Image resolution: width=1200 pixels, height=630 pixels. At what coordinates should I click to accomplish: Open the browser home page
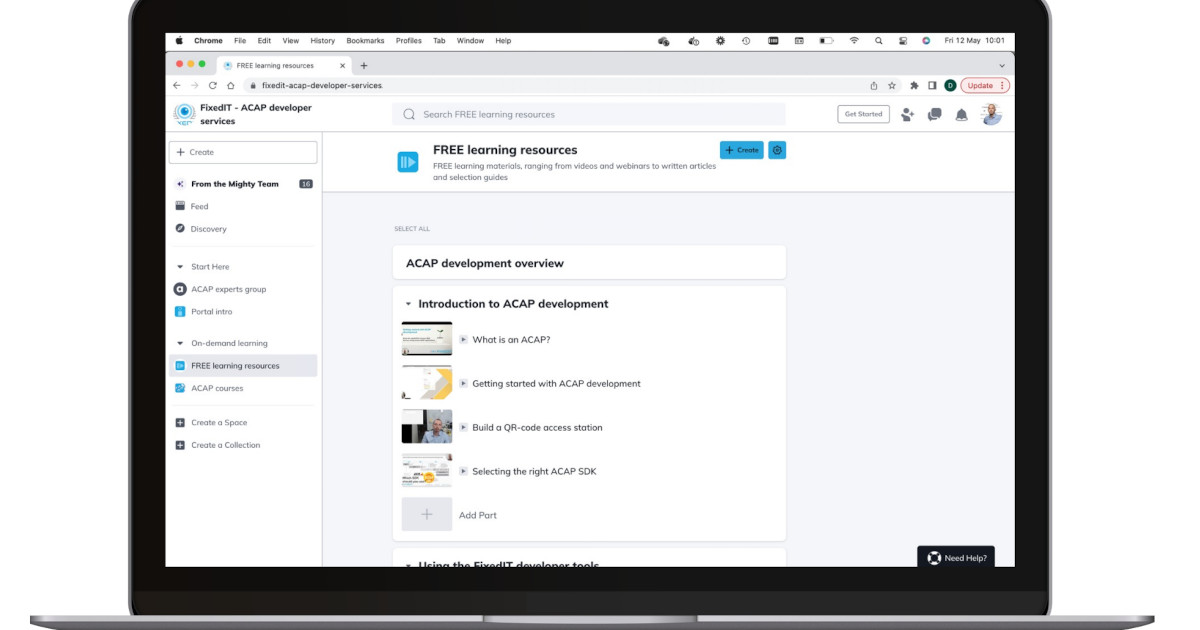pos(231,85)
